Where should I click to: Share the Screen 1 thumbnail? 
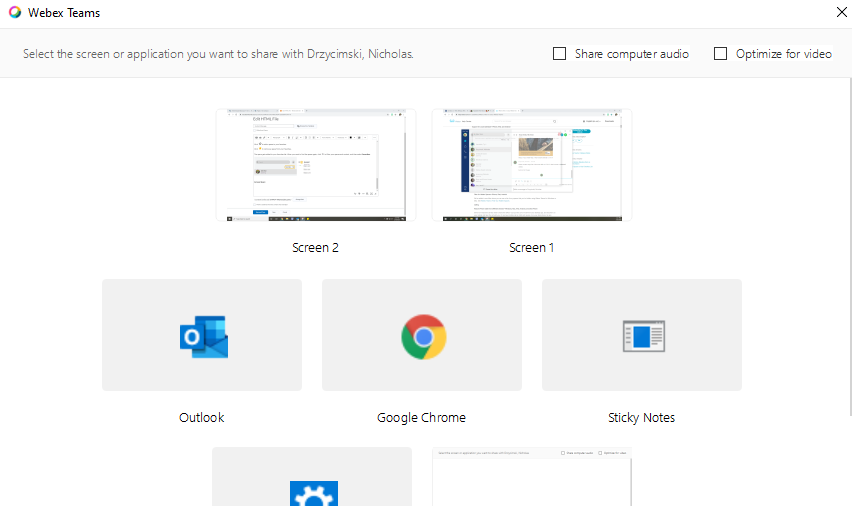pyautogui.click(x=531, y=165)
